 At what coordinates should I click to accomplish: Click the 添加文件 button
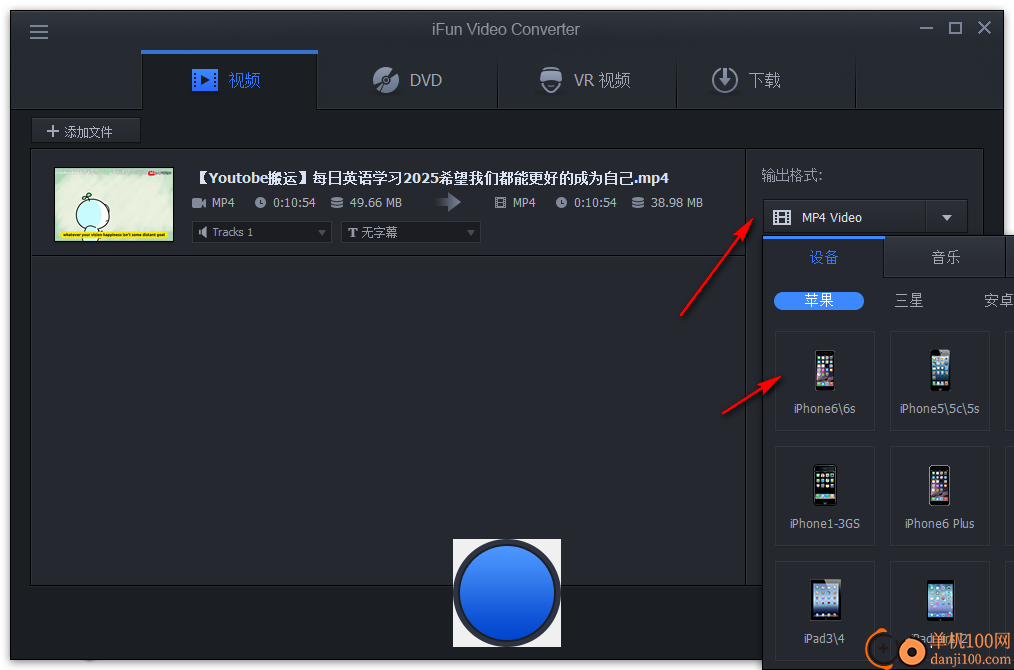(x=86, y=131)
